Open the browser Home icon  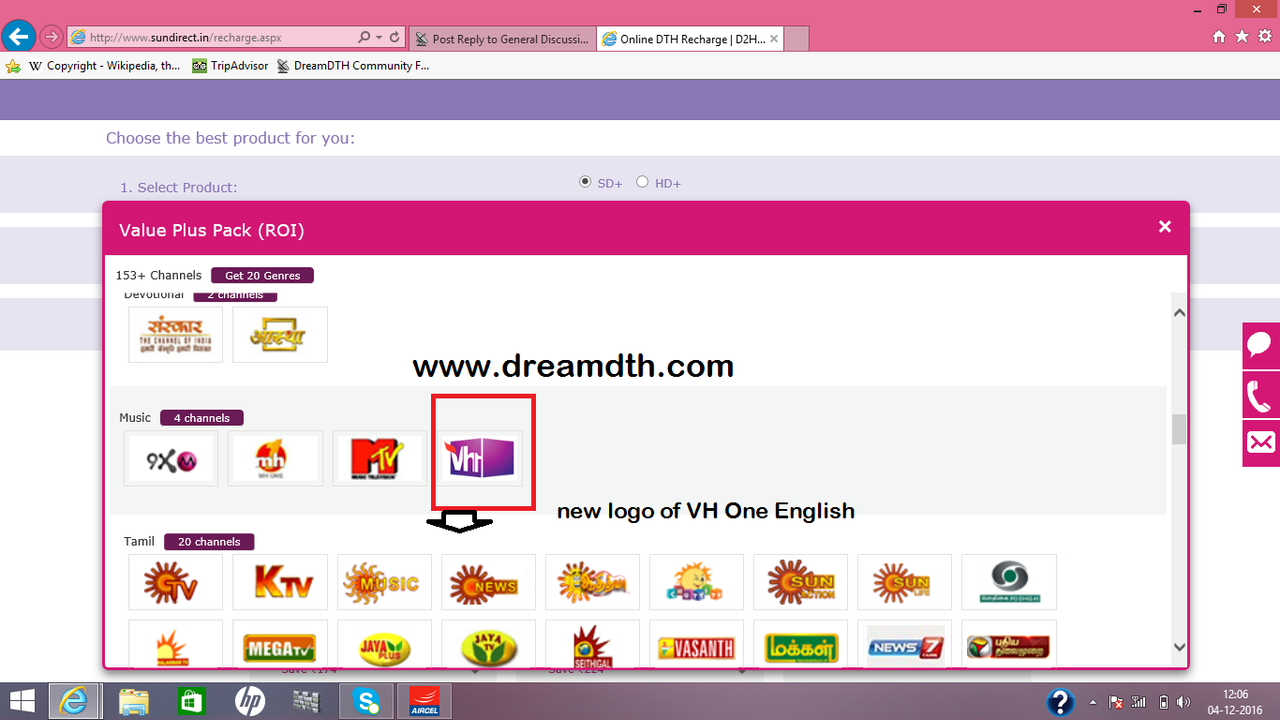point(1218,37)
